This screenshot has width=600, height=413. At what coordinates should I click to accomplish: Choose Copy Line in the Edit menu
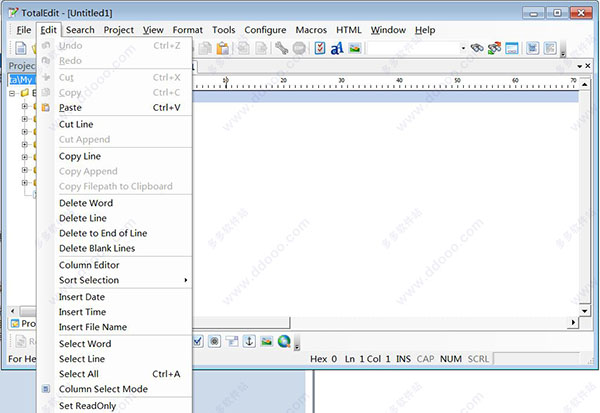115,156
